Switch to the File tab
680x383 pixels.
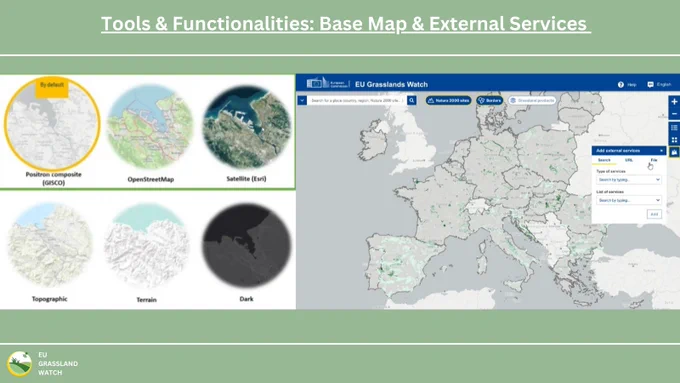click(x=654, y=160)
